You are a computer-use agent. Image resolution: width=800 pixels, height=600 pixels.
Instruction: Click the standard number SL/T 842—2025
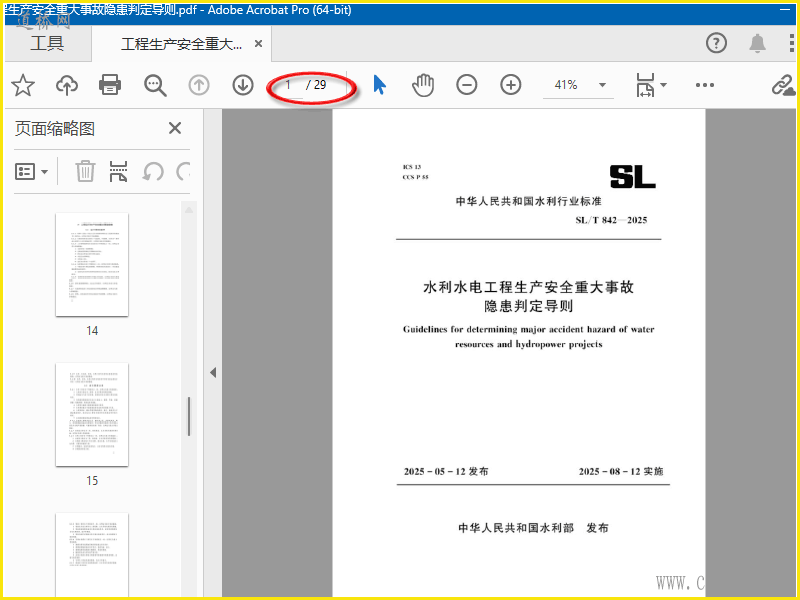(x=611, y=220)
